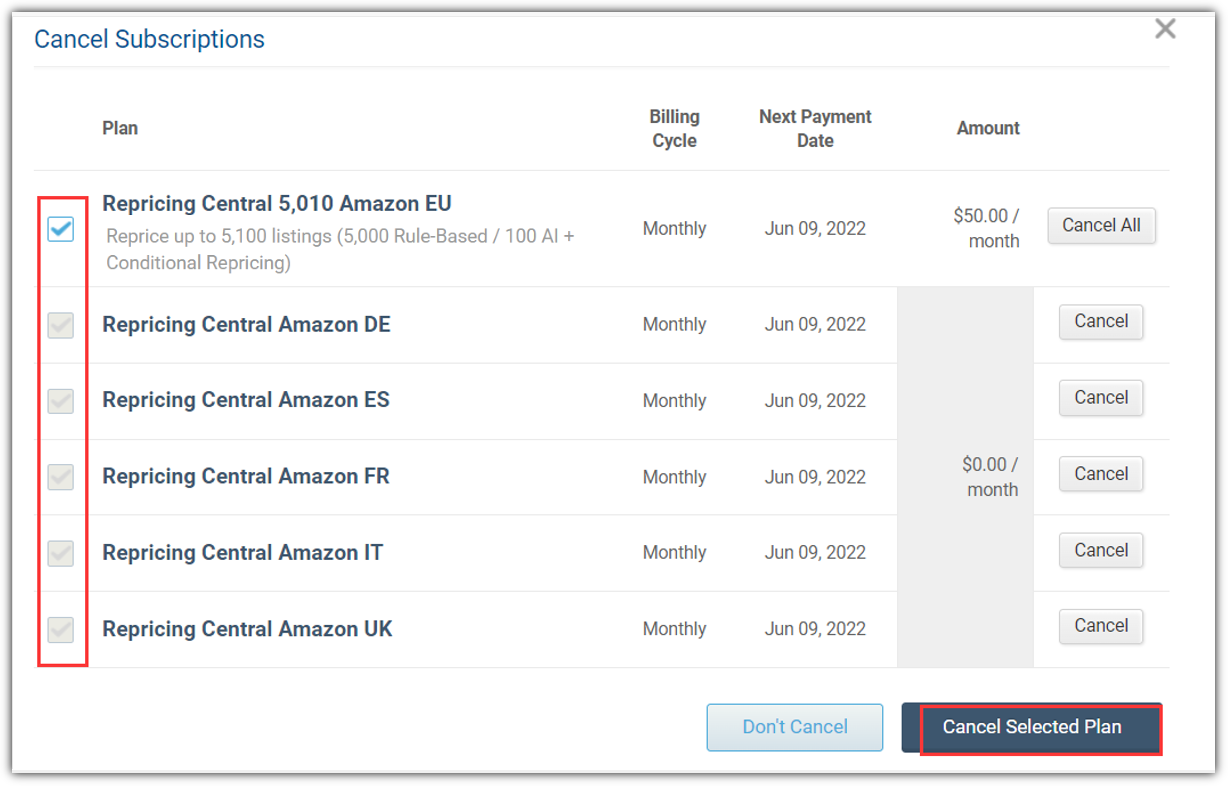Select the Repricing Central 5,010 Amazon EU title
Viewport: 1228px width, 786px height.
point(277,204)
